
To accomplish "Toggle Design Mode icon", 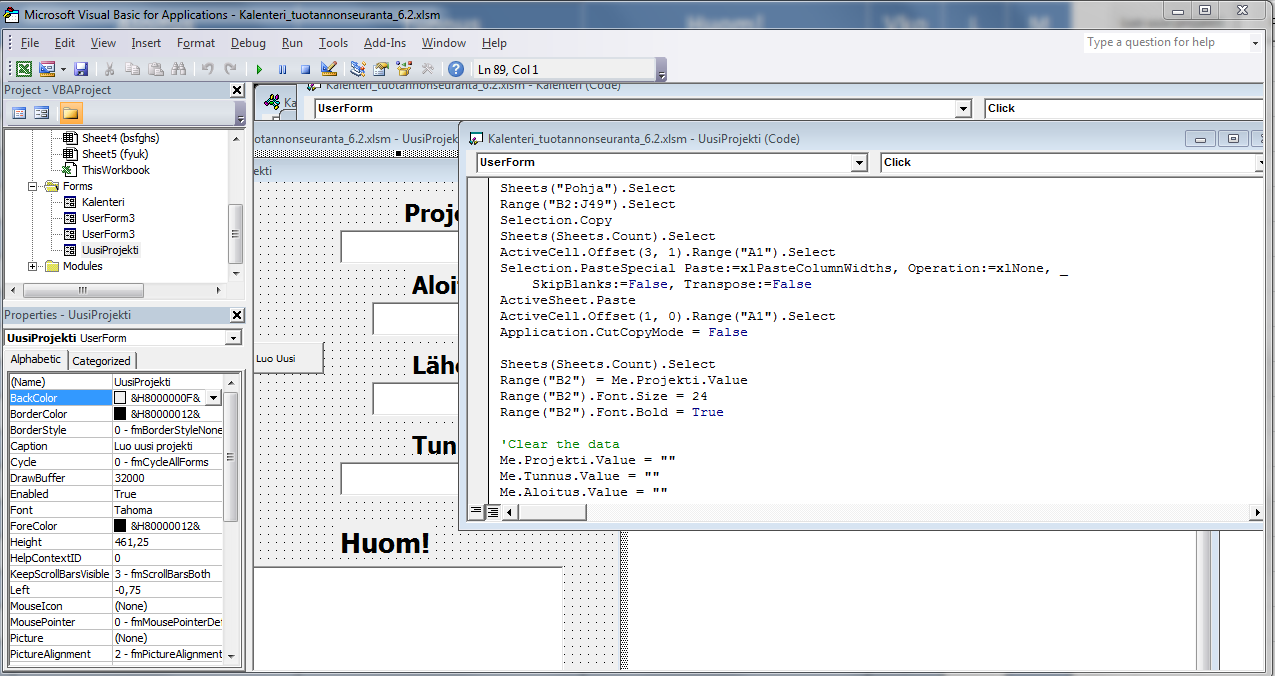I will click(x=328, y=69).
